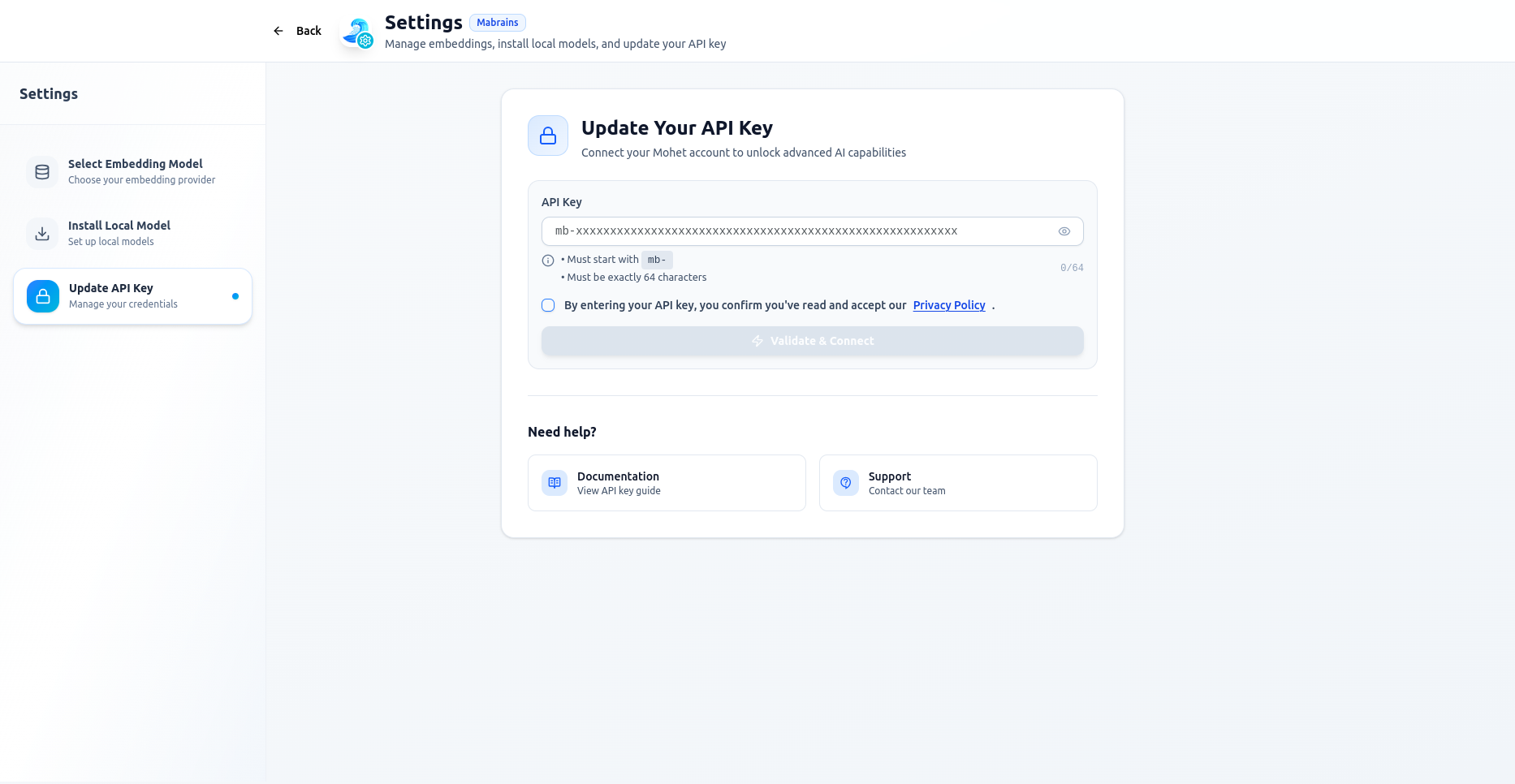Click the blue notification dot on Update API Key
This screenshot has width=1515, height=784.
pyautogui.click(x=235, y=296)
